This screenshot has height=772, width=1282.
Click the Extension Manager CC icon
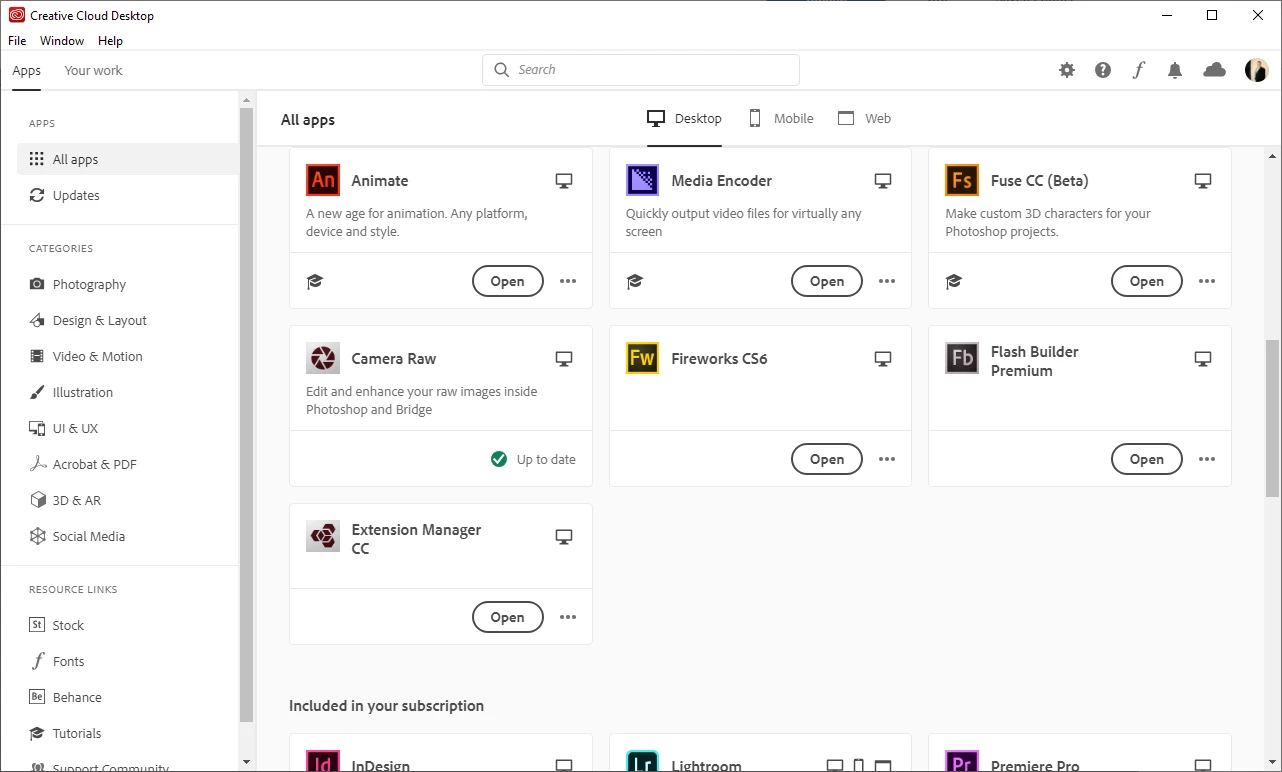322,536
